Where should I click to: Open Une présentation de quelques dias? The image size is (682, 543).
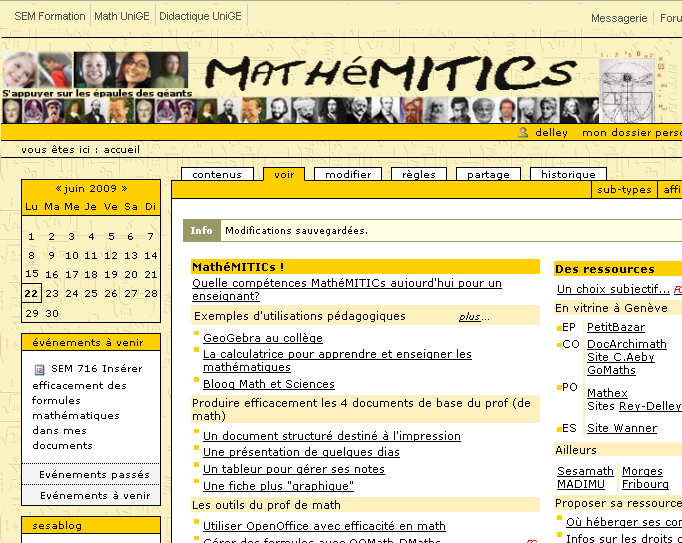click(x=301, y=452)
